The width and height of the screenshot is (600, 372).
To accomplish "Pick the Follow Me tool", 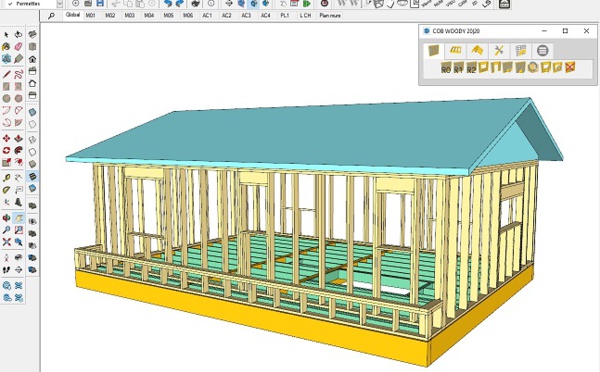I will [x=18, y=150].
